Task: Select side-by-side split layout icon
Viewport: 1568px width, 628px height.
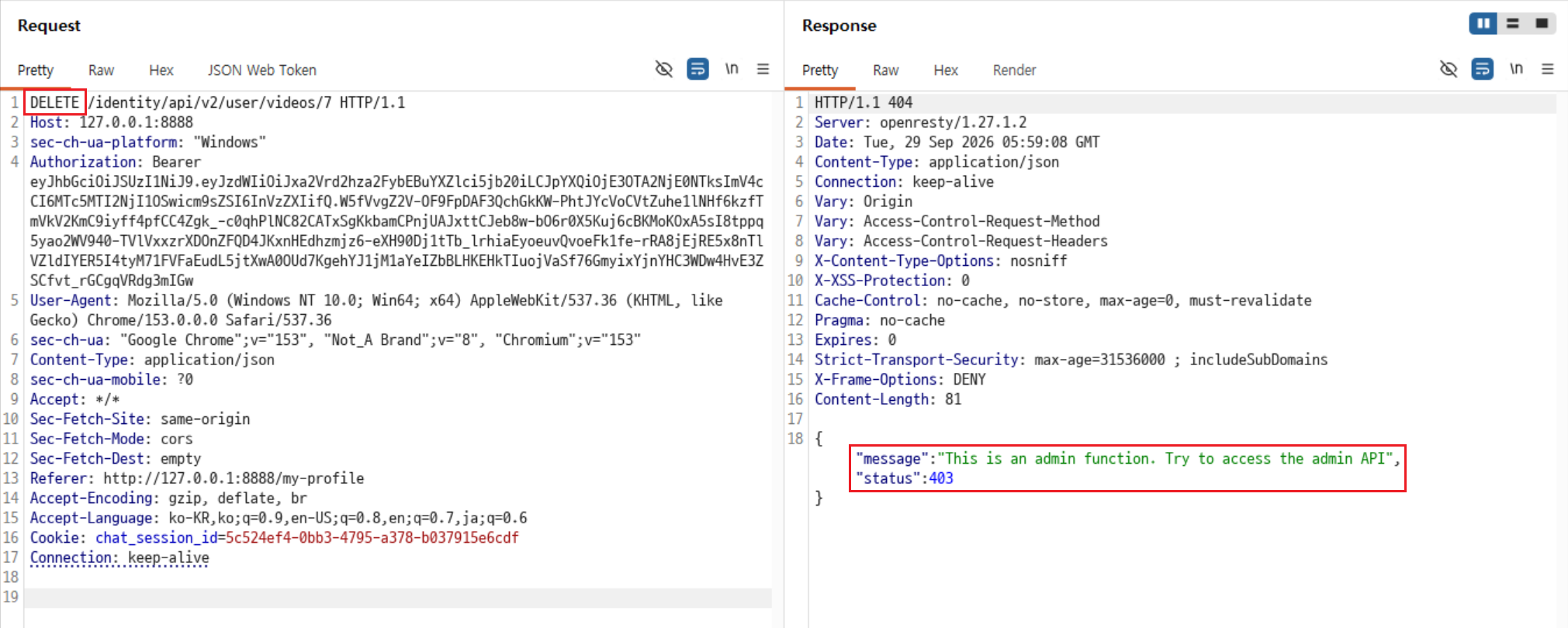Action: pyautogui.click(x=1483, y=23)
